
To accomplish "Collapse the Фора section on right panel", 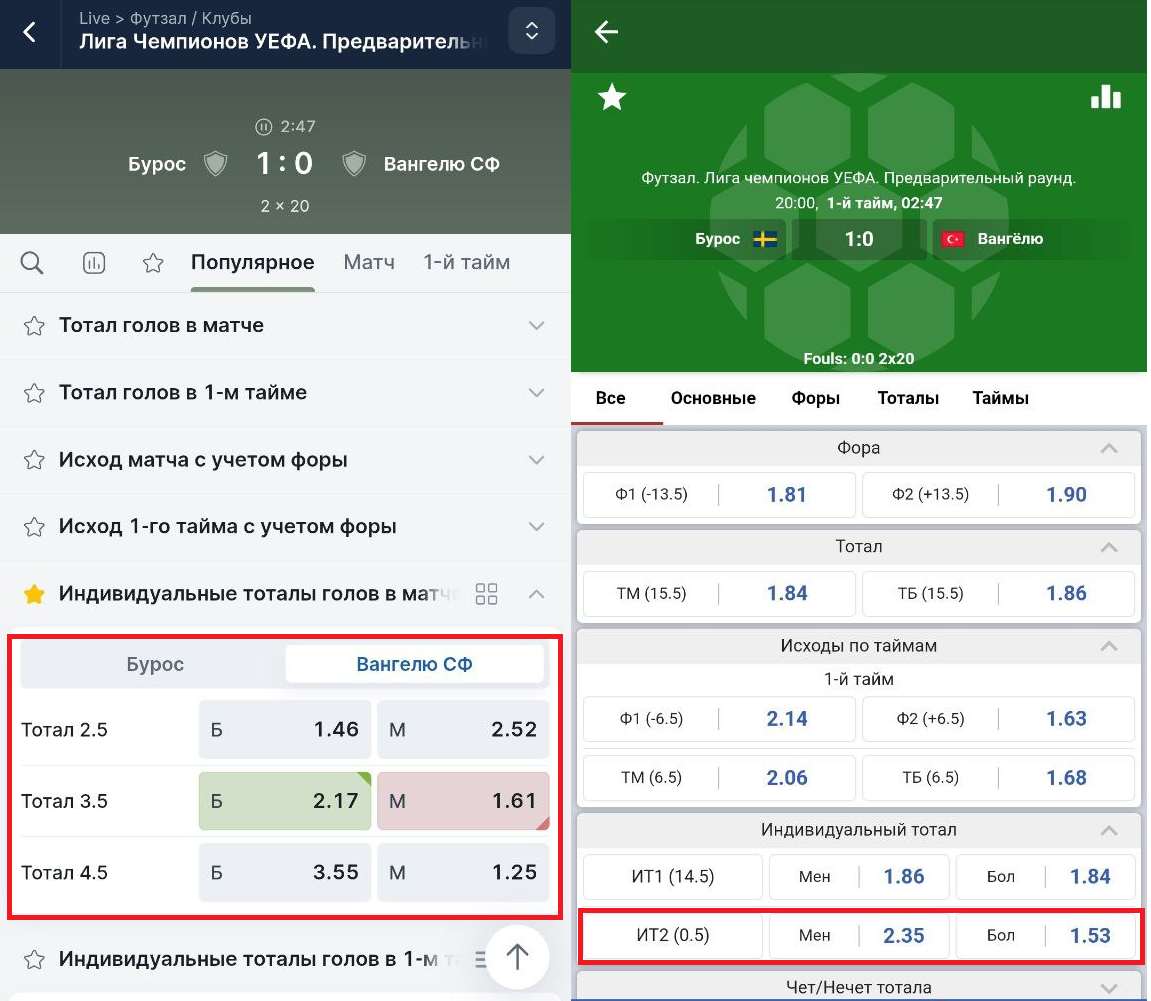I will click(x=1108, y=448).
